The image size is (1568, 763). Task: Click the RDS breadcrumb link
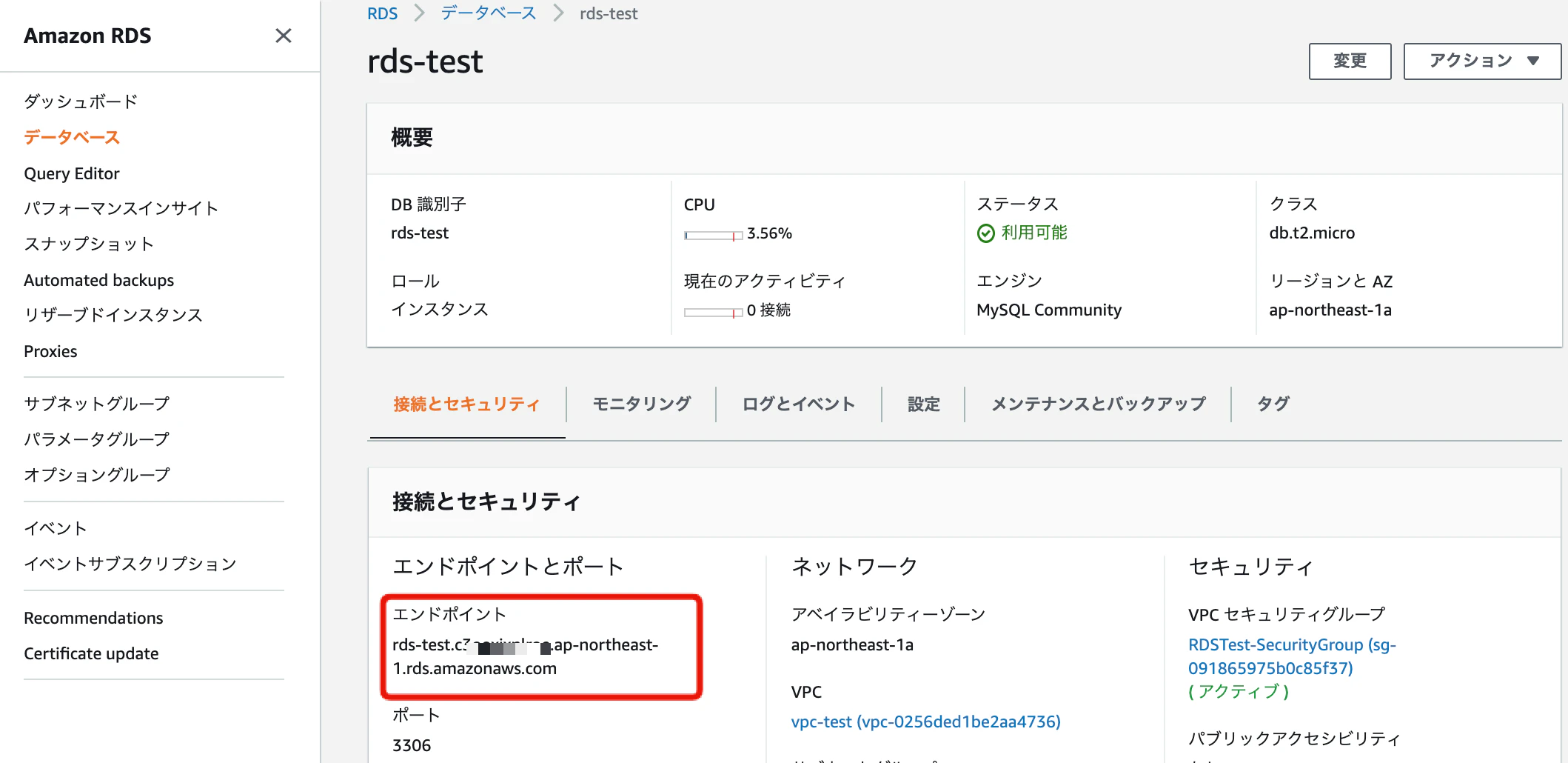(x=382, y=13)
